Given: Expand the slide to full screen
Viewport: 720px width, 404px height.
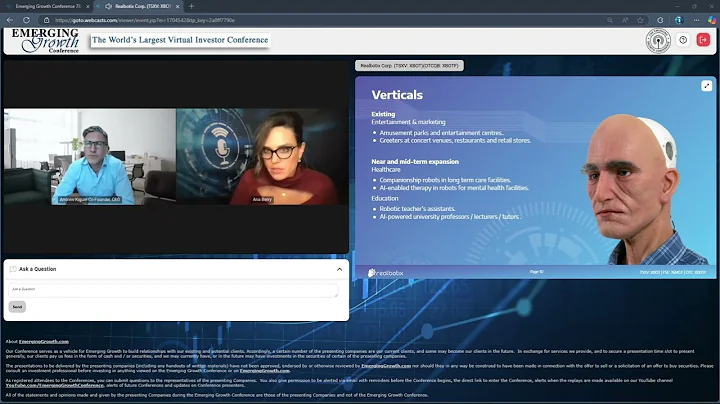Looking at the screenshot, I should coord(706,86).
